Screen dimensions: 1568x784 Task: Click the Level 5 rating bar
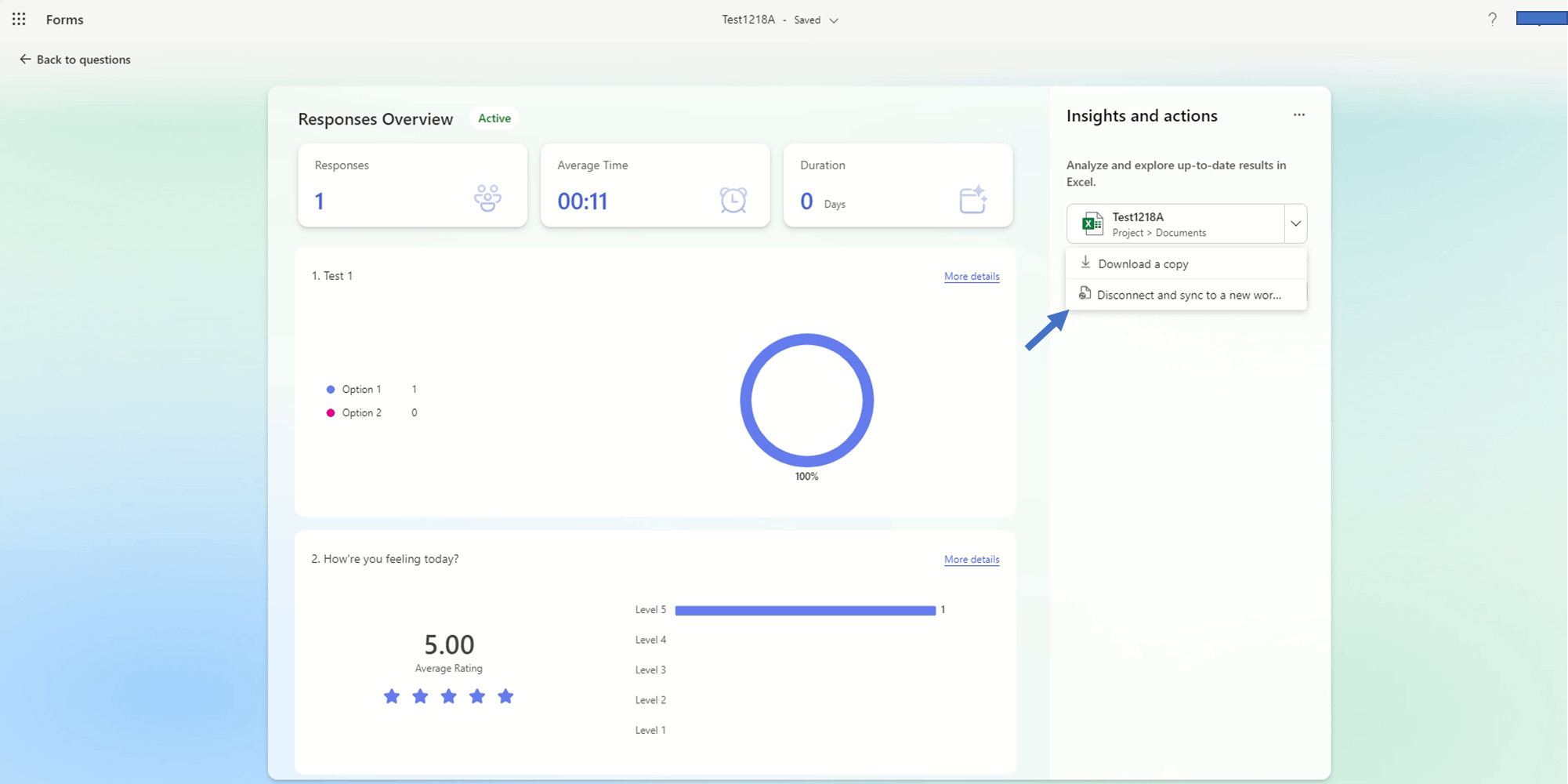806,610
